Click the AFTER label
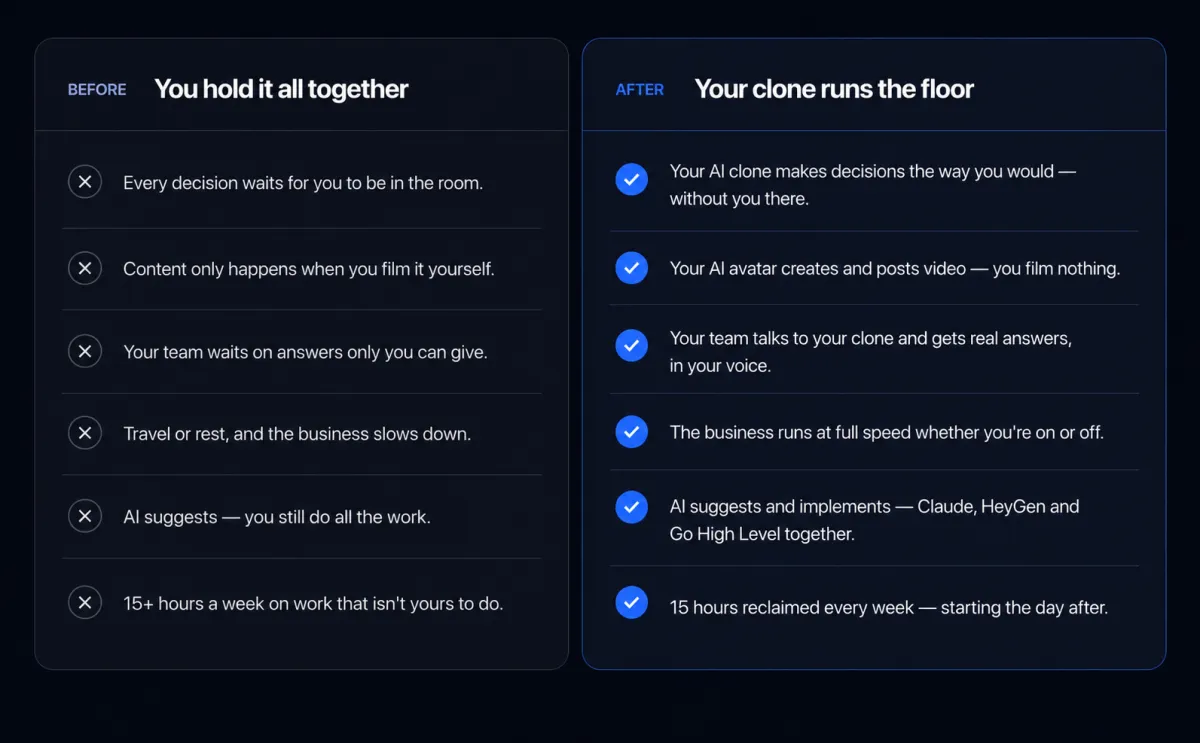This screenshot has height=743, width=1200. coord(640,90)
